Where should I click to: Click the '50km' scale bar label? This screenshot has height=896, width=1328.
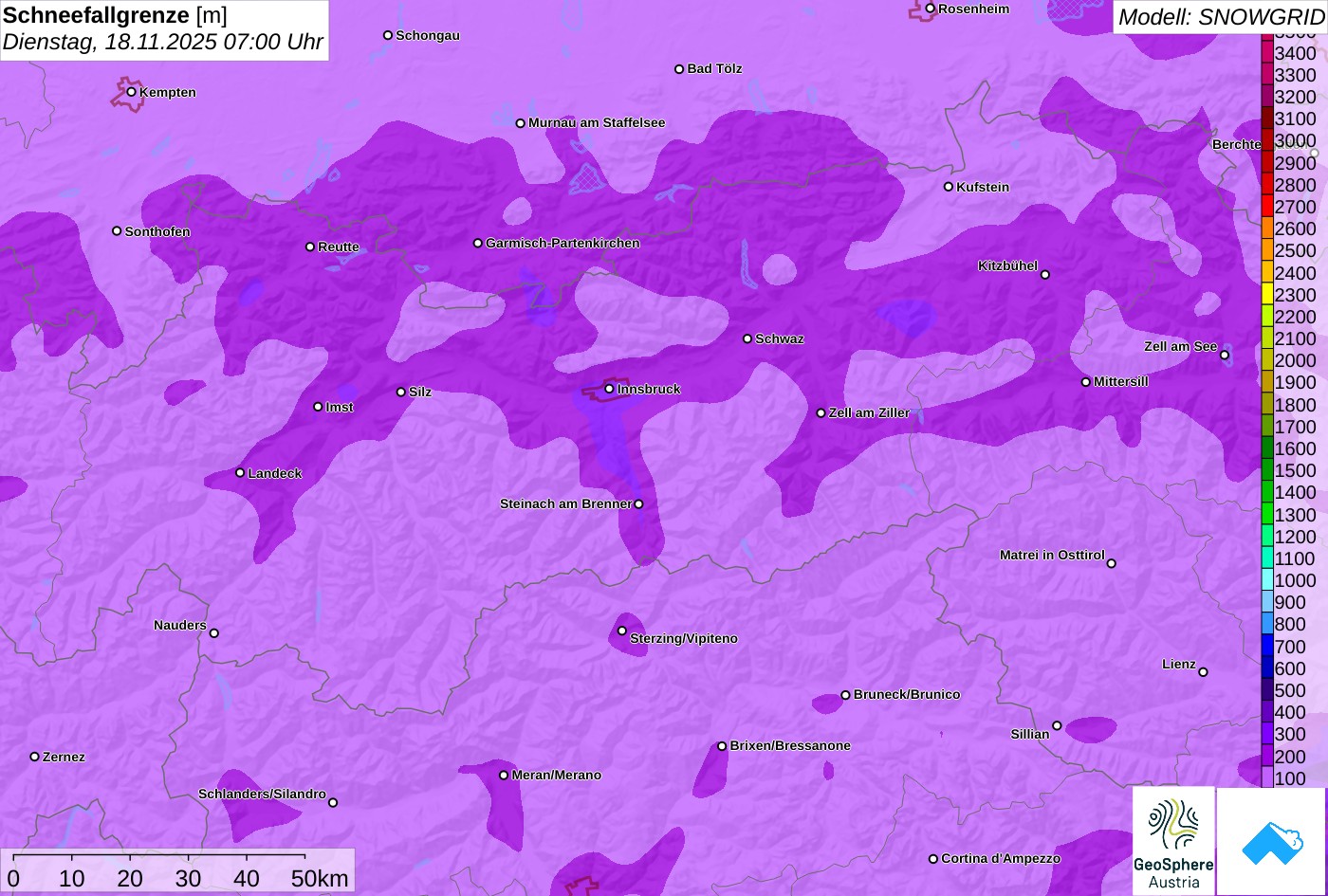[x=320, y=878]
